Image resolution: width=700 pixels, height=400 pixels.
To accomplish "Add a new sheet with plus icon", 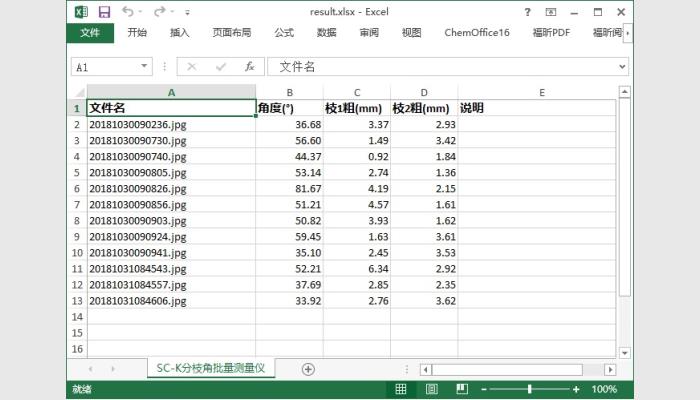I will coord(308,369).
